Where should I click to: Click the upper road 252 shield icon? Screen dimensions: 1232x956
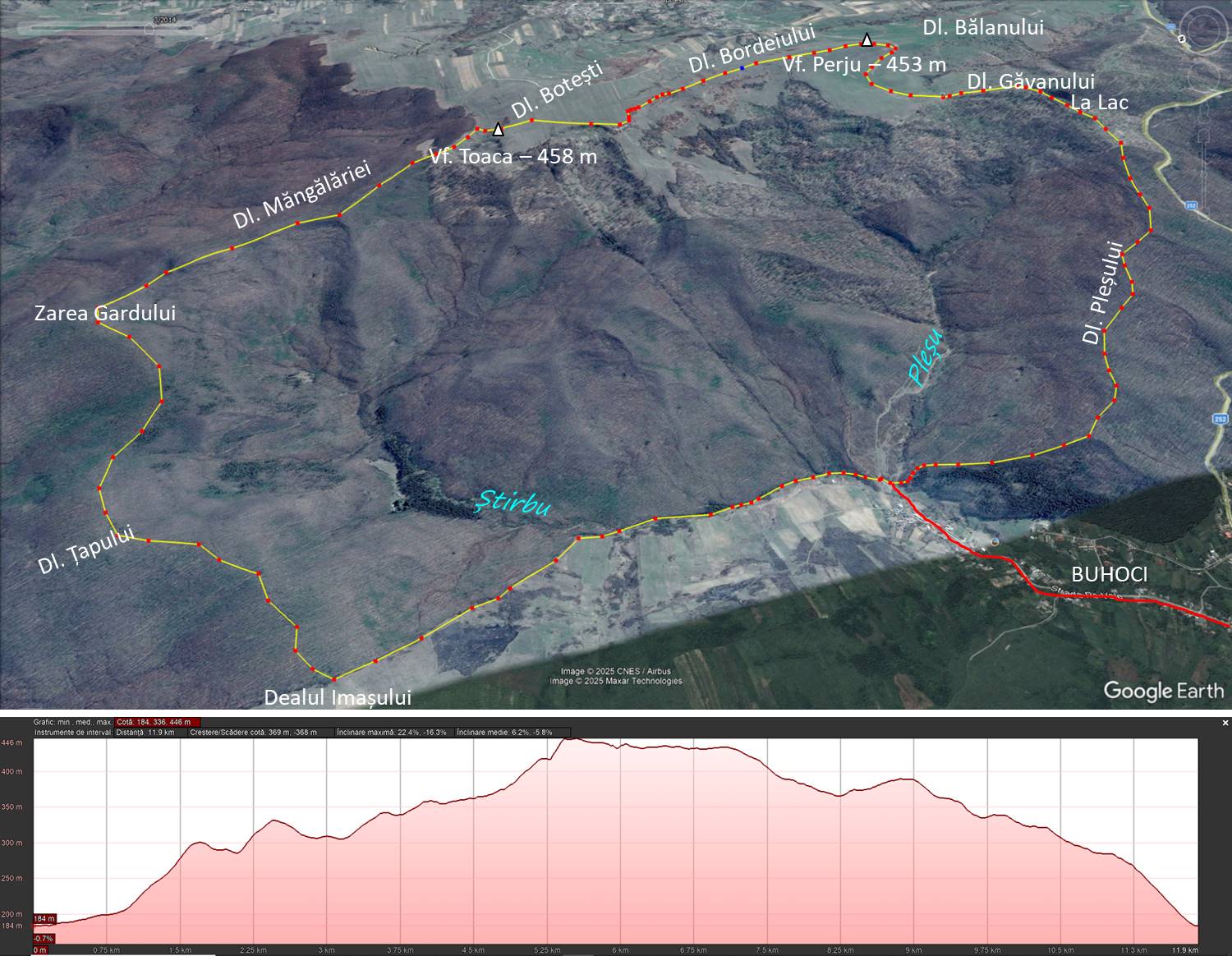(x=1191, y=205)
